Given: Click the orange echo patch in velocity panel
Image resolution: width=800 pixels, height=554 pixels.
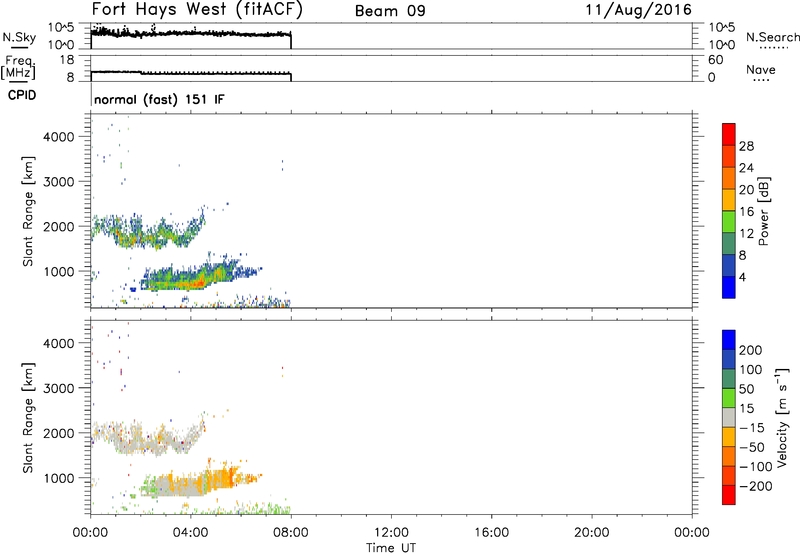Looking at the screenshot, I should point(224,479).
